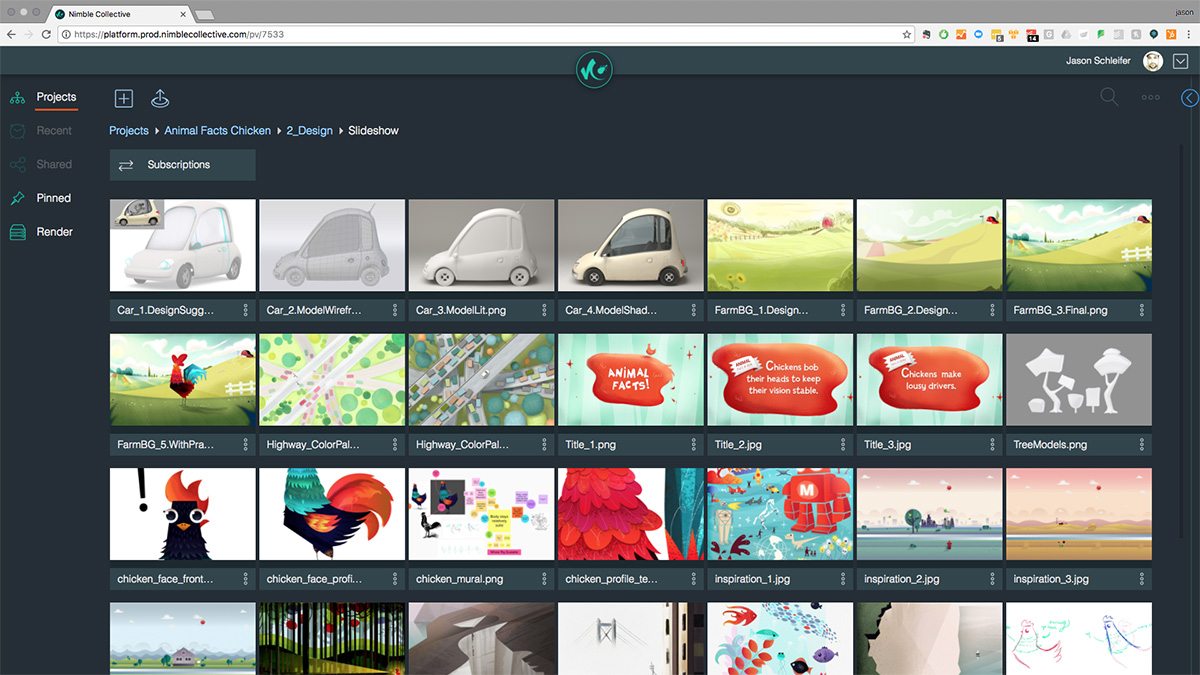1200x675 pixels.
Task: Click the Render icon in sidebar
Action: [17, 232]
